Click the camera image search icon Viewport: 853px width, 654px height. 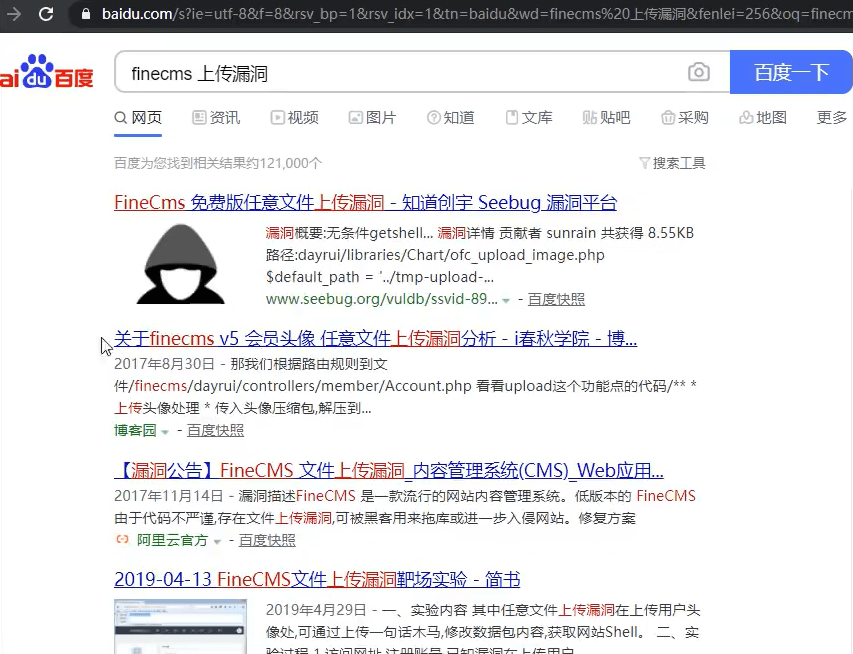tap(699, 72)
